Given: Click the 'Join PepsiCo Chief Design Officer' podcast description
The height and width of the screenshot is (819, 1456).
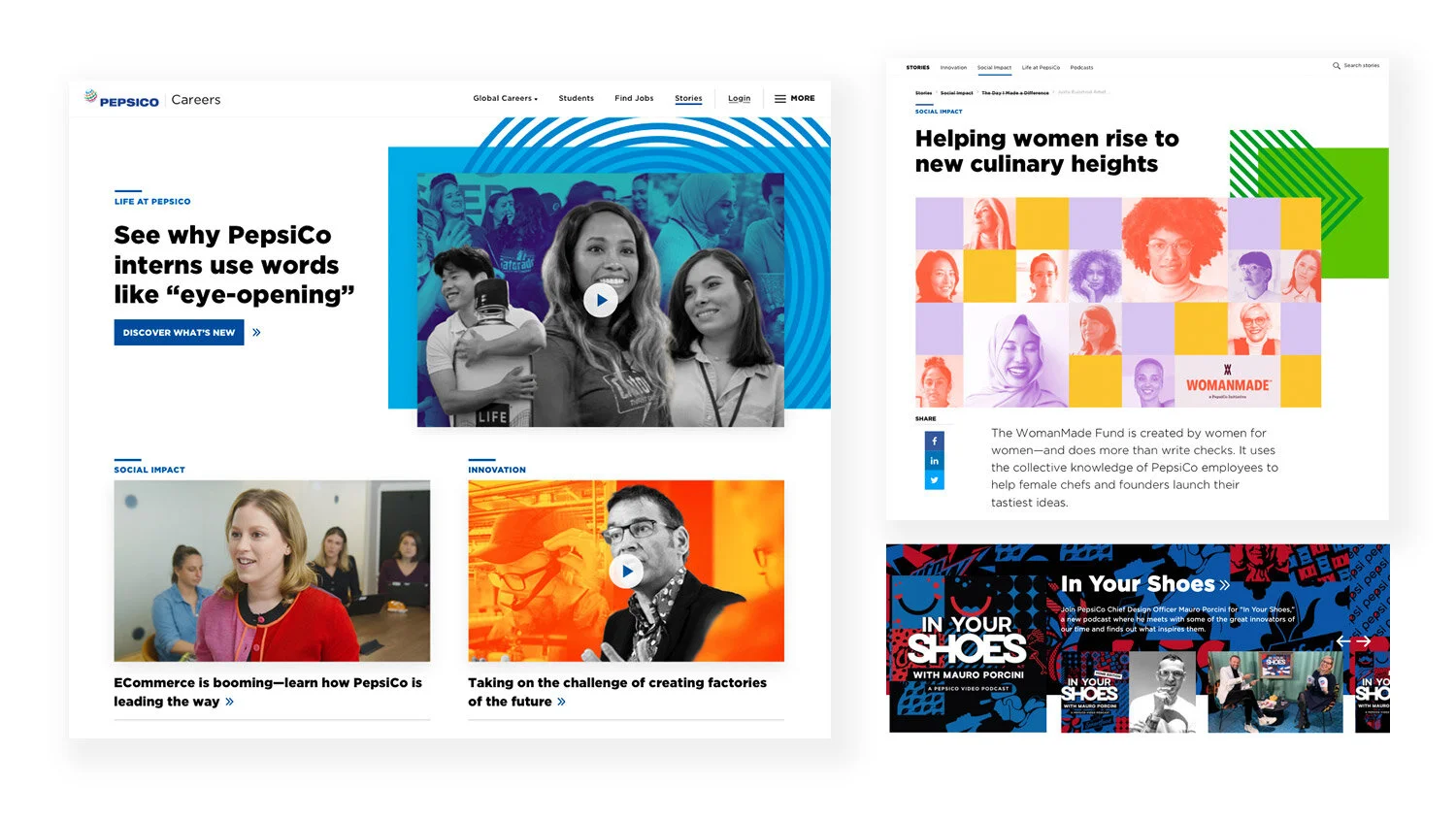Looking at the screenshot, I should click(1177, 619).
